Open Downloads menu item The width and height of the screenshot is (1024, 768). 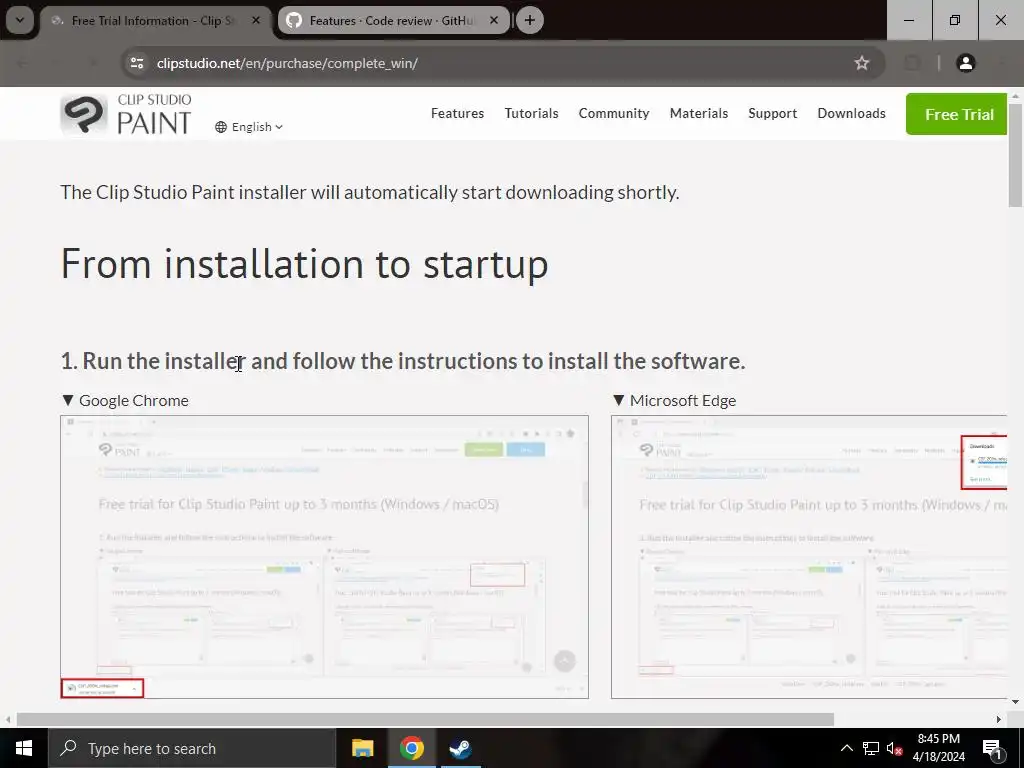pos(852,114)
